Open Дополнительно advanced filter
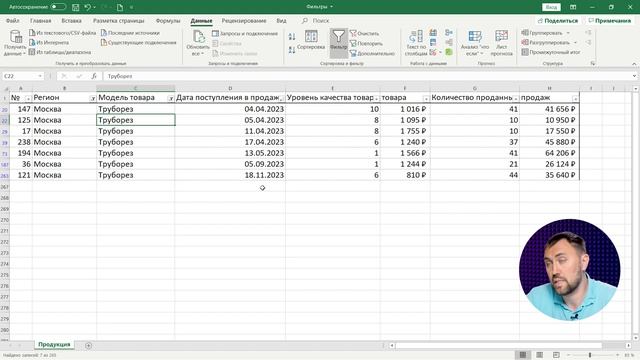 tap(372, 53)
